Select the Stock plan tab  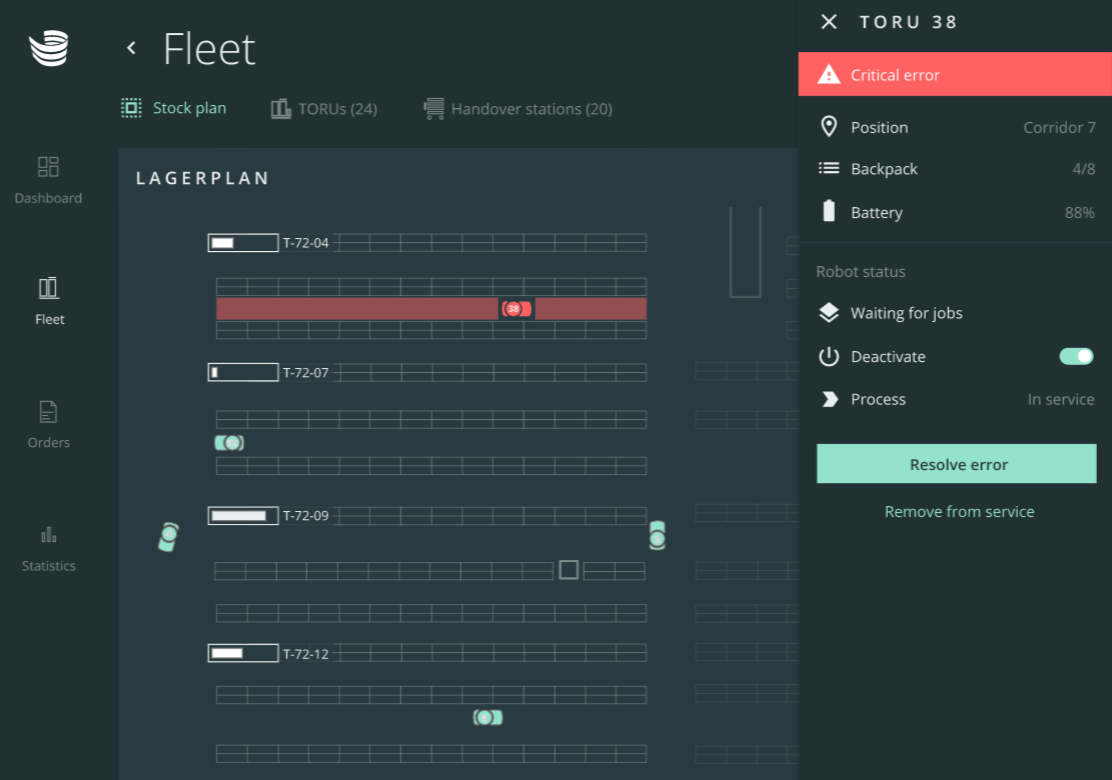pyautogui.click(x=174, y=108)
